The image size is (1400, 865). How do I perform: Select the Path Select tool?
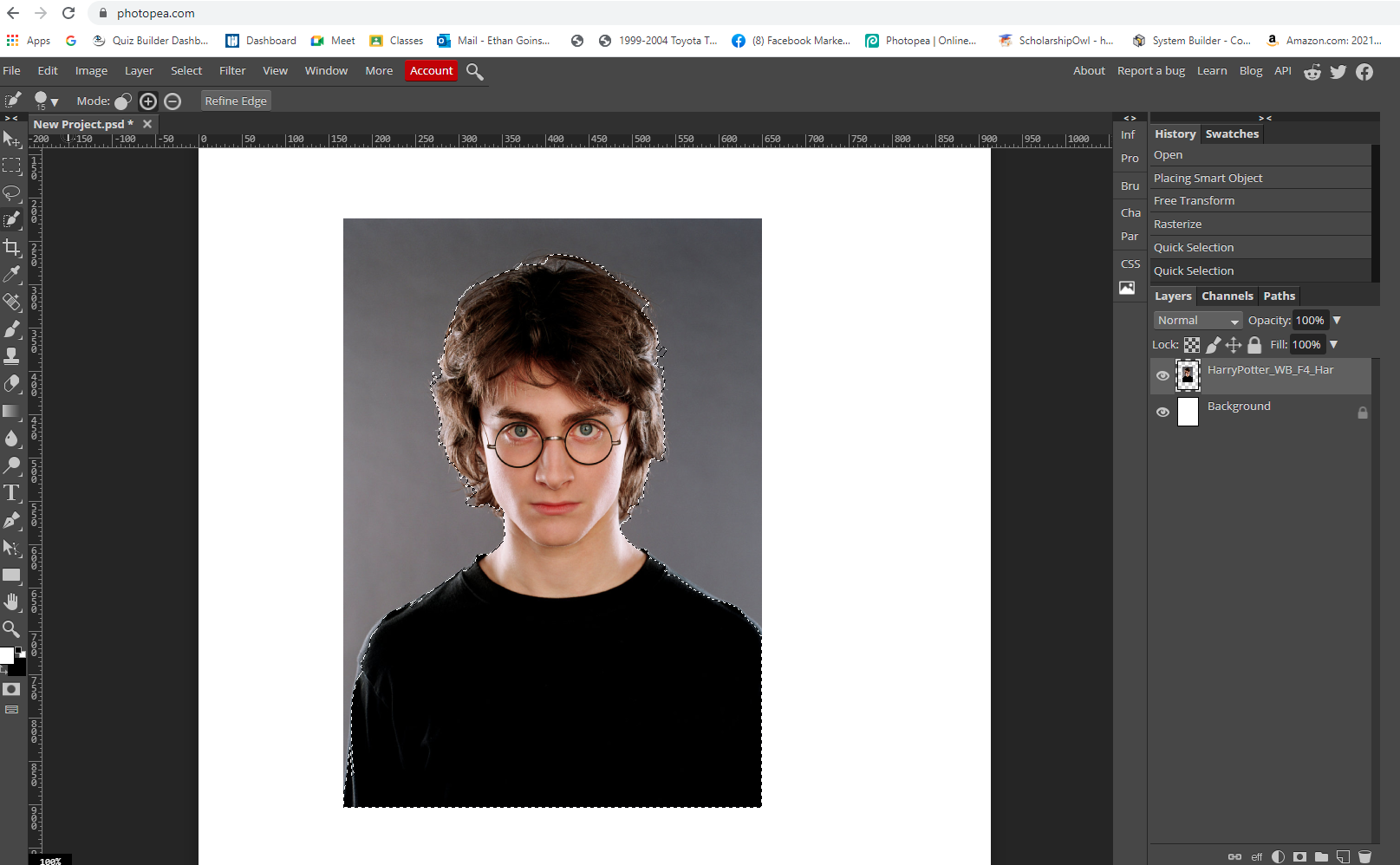click(x=11, y=548)
